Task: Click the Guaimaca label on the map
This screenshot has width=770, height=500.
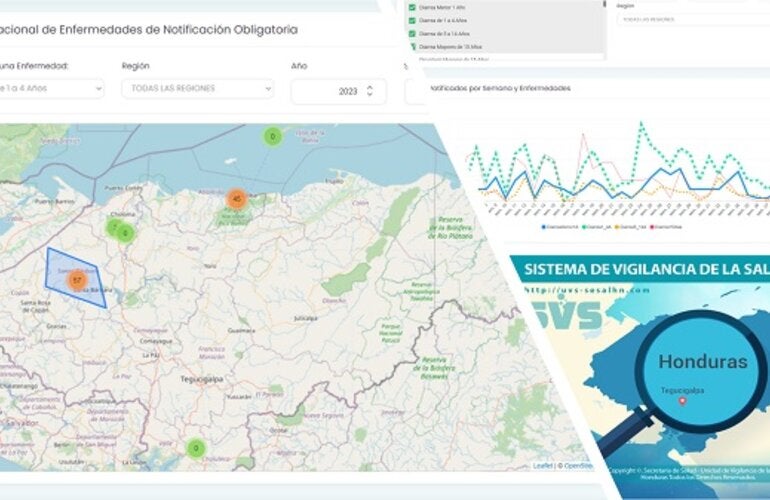Action: point(242,331)
